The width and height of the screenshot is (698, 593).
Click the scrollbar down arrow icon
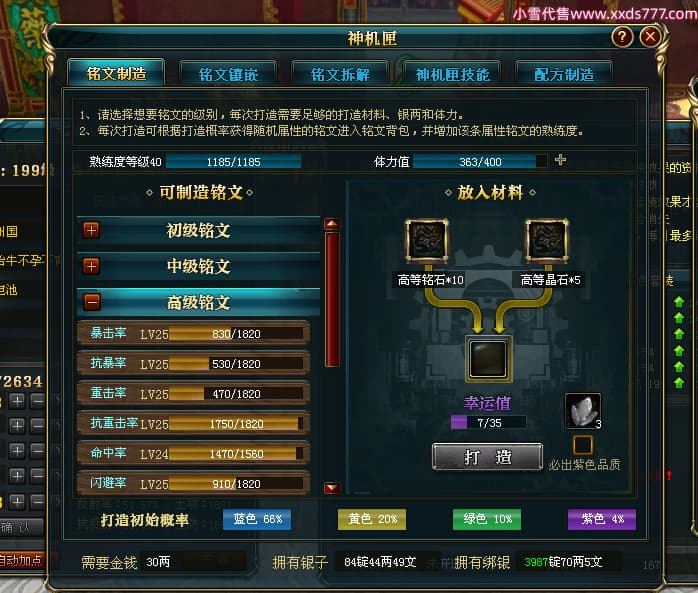[332, 488]
